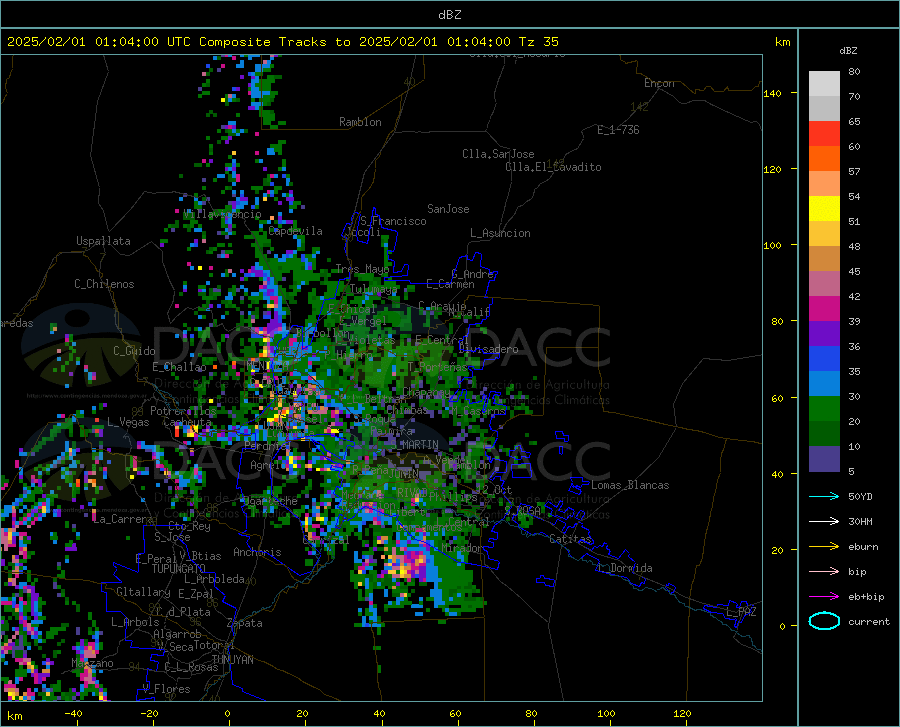
Task: Click the Encon place label on map
Action: click(x=659, y=83)
